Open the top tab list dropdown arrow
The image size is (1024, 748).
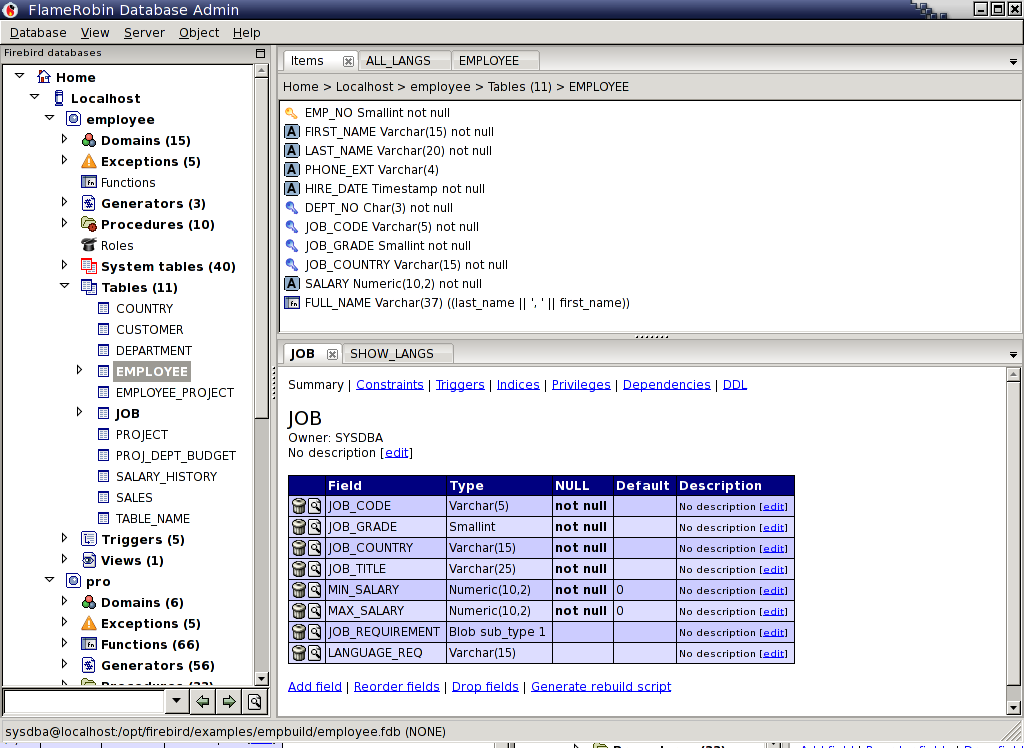1013,62
